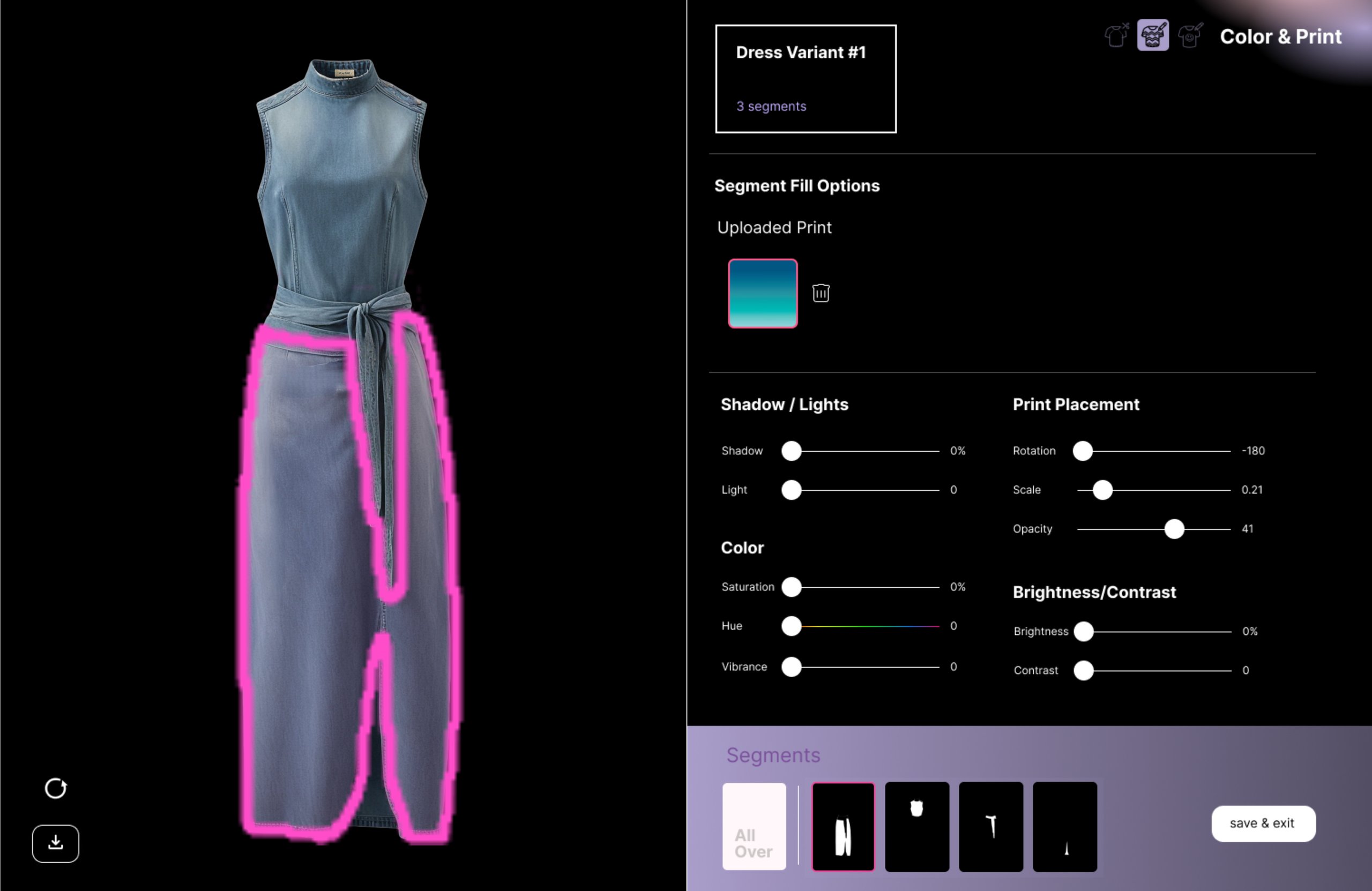Activate the bodice segment mask thumbnail
1372x891 pixels.
[x=916, y=827]
